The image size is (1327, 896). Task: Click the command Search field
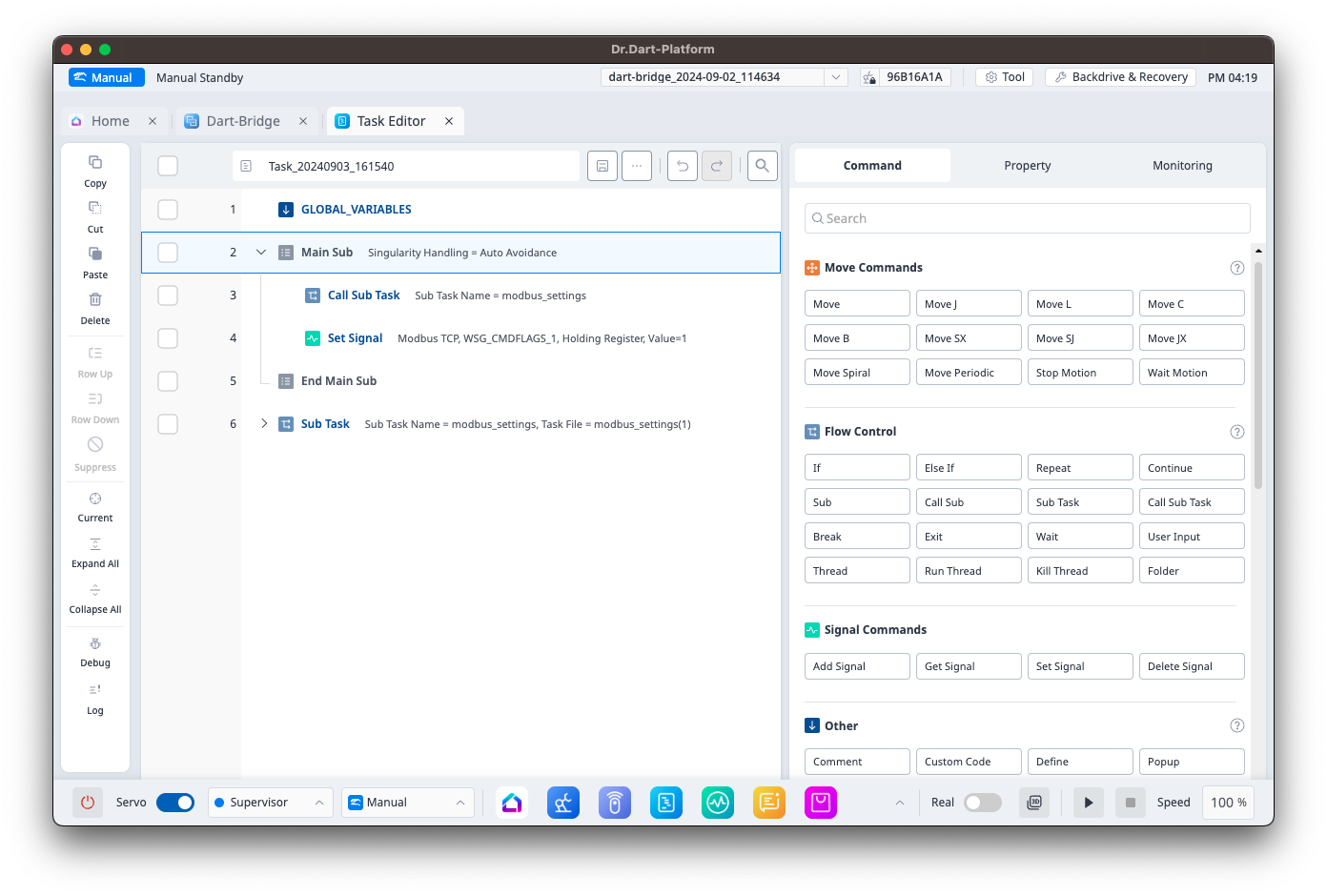point(1027,218)
